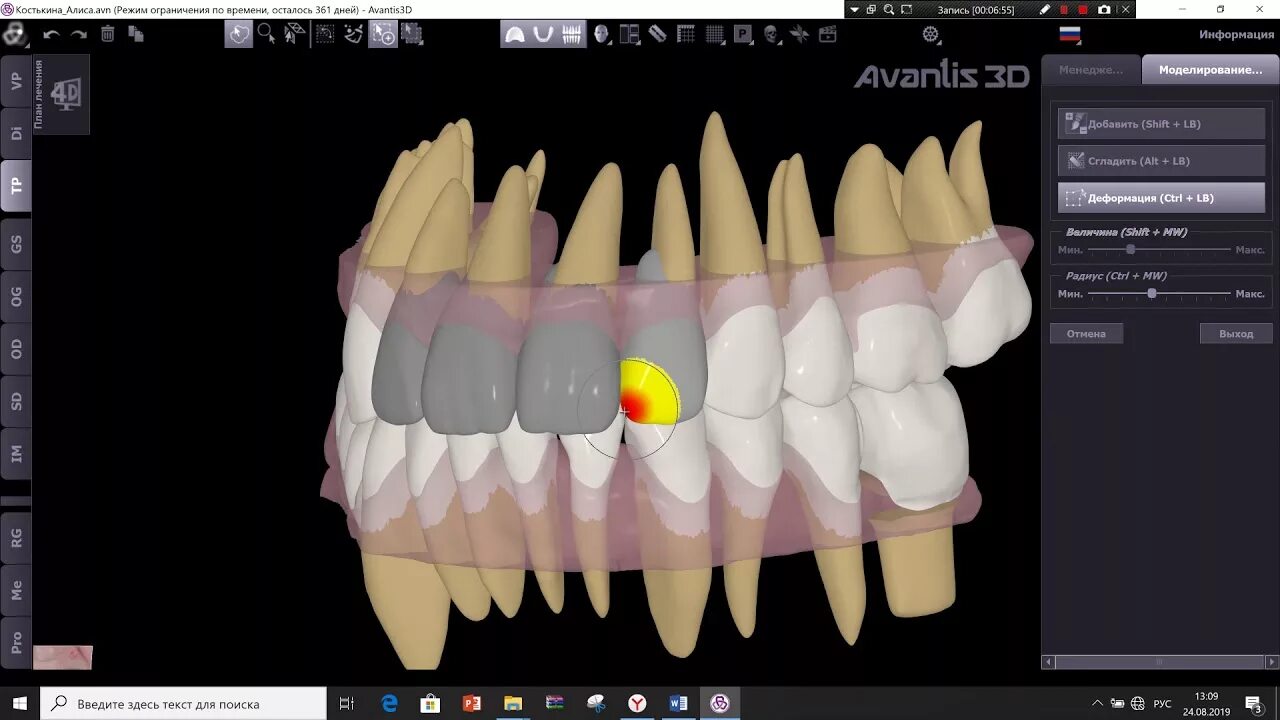Select the head model display icon
The height and width of the screenshot is (720, 1280).
601,34
